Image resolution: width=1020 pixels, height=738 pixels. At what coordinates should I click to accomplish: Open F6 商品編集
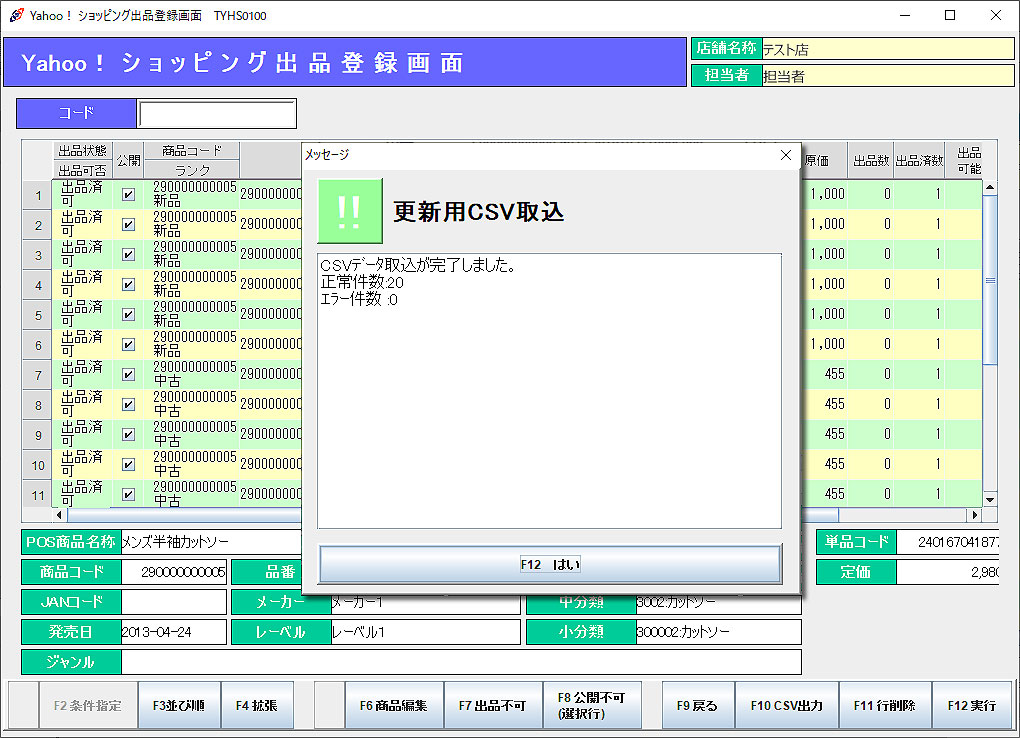tap(393, 706)
